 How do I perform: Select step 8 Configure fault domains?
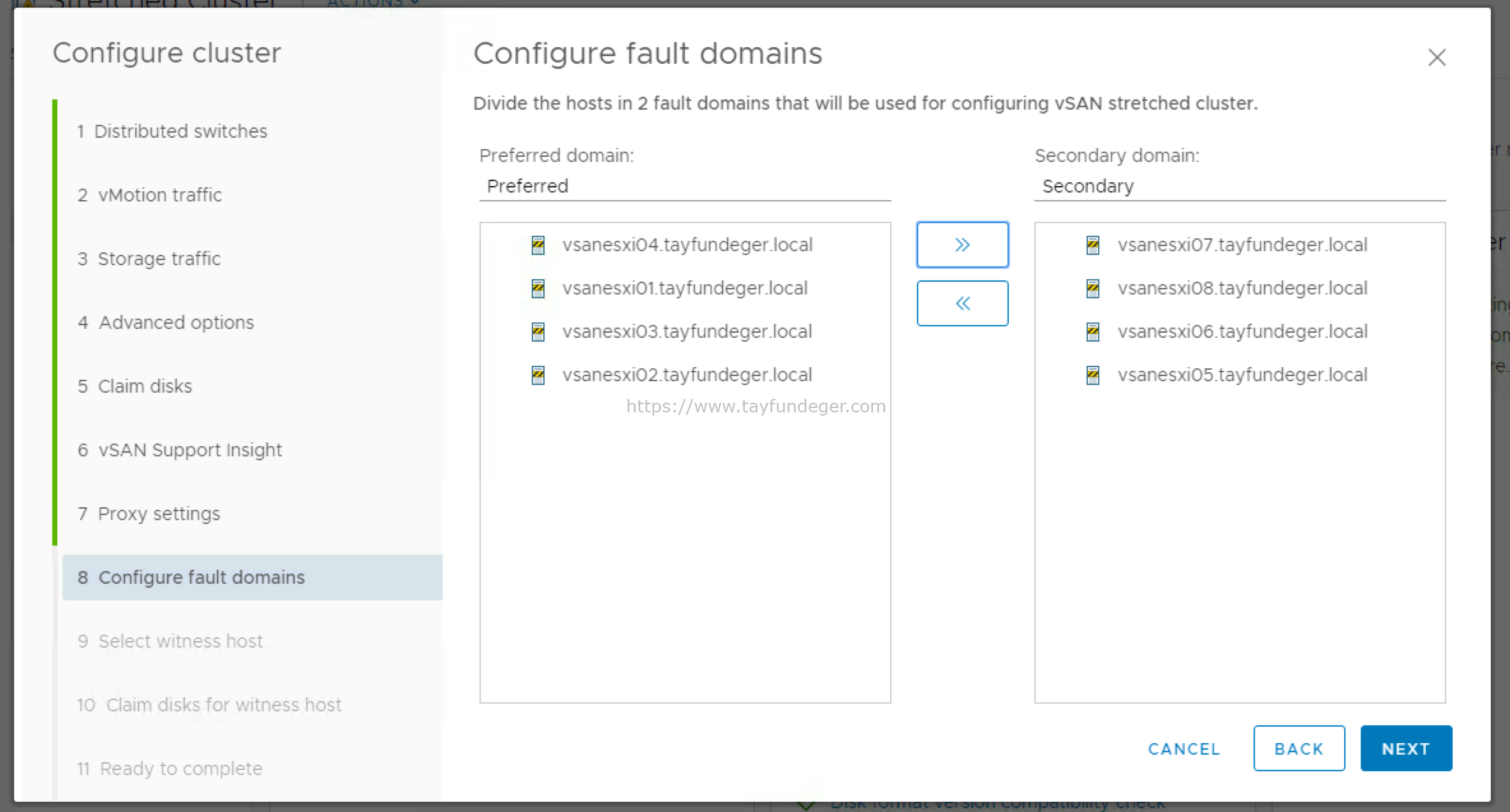pos(253,577)
